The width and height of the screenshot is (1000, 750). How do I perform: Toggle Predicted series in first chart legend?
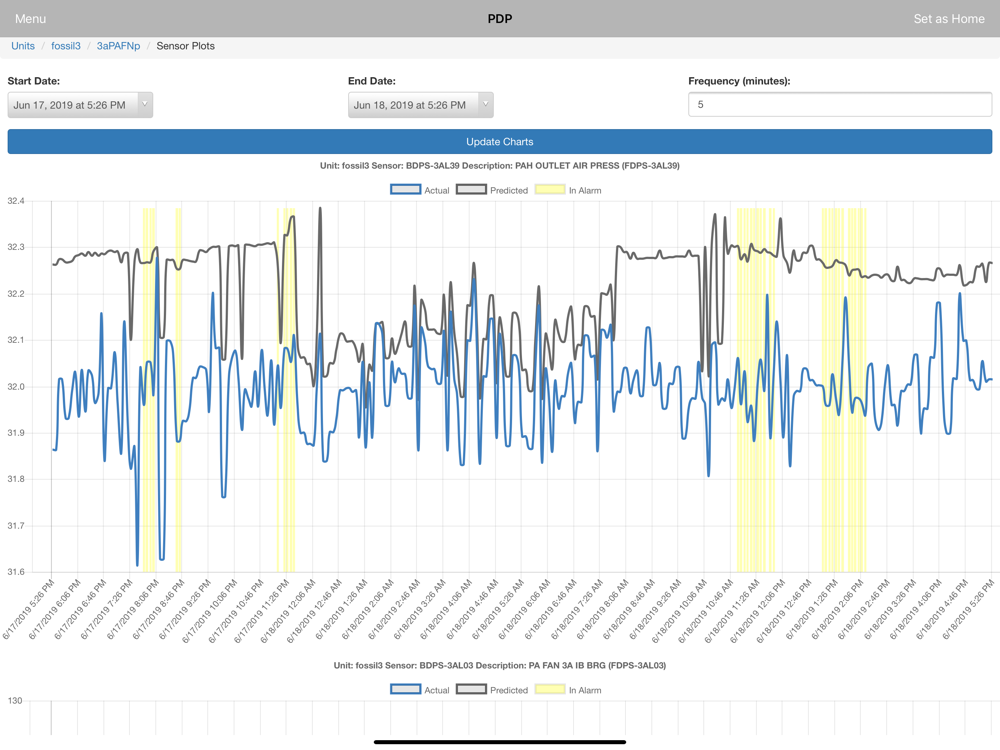coord(492,190)
